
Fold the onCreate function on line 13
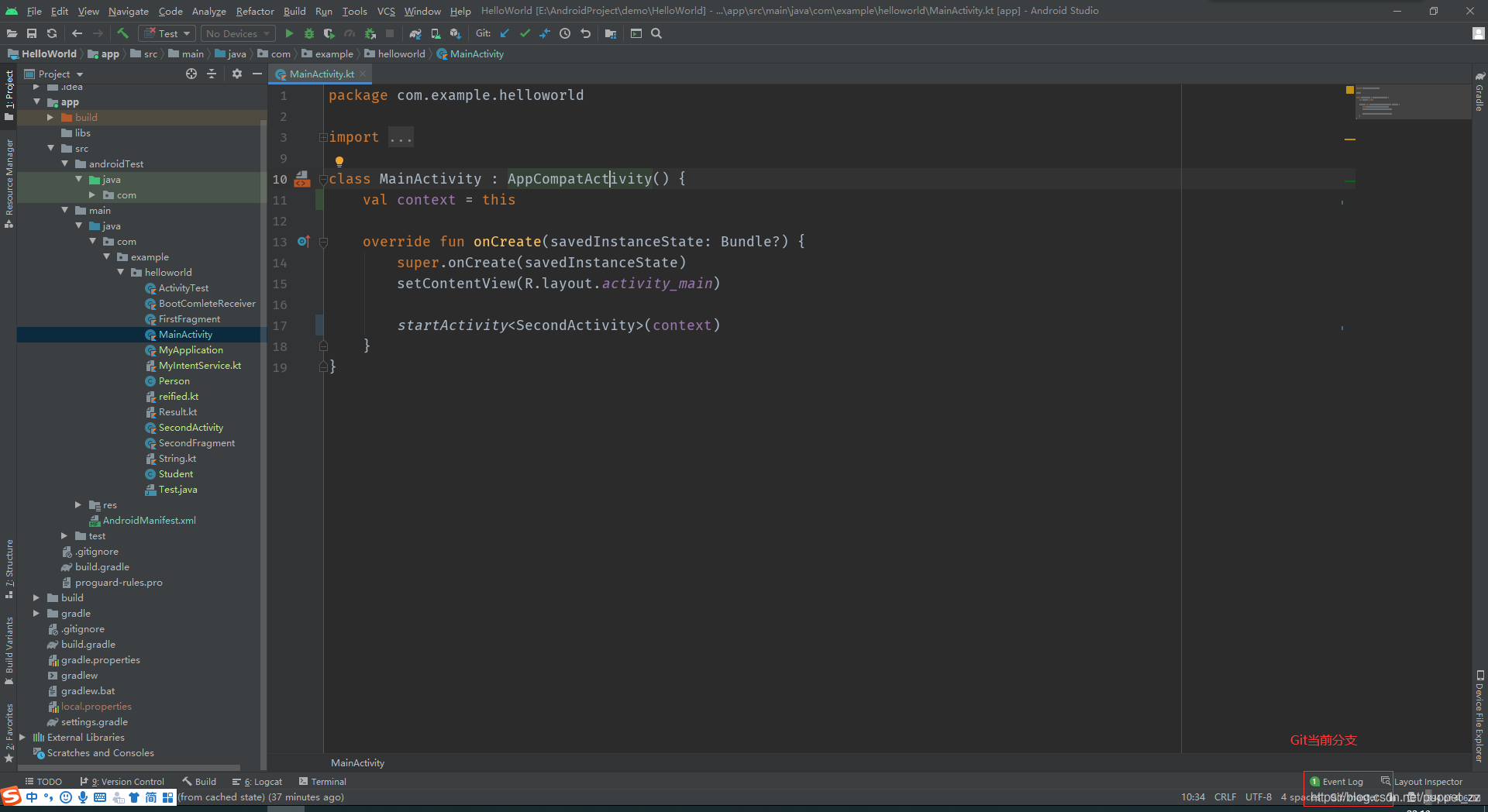pyautogui.click(x=323, y=242)
